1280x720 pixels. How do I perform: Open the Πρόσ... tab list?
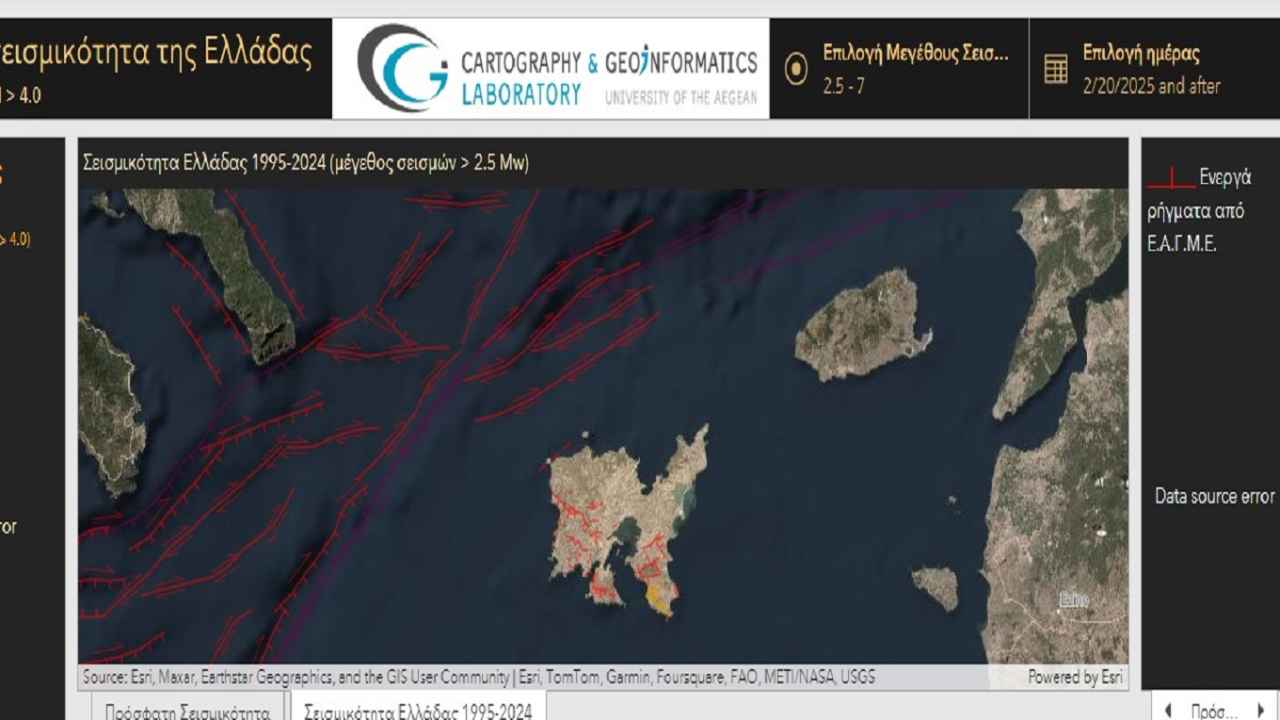(x=1214, y=711)
